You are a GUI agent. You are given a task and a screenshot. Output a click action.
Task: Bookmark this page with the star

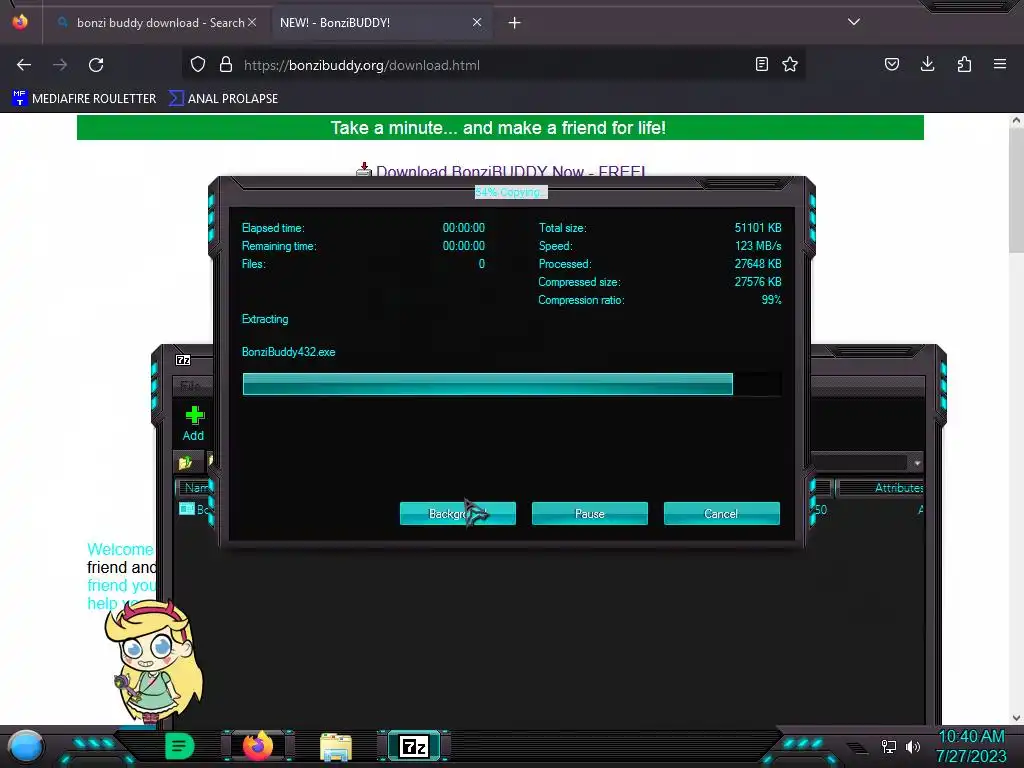pos(790,64)
